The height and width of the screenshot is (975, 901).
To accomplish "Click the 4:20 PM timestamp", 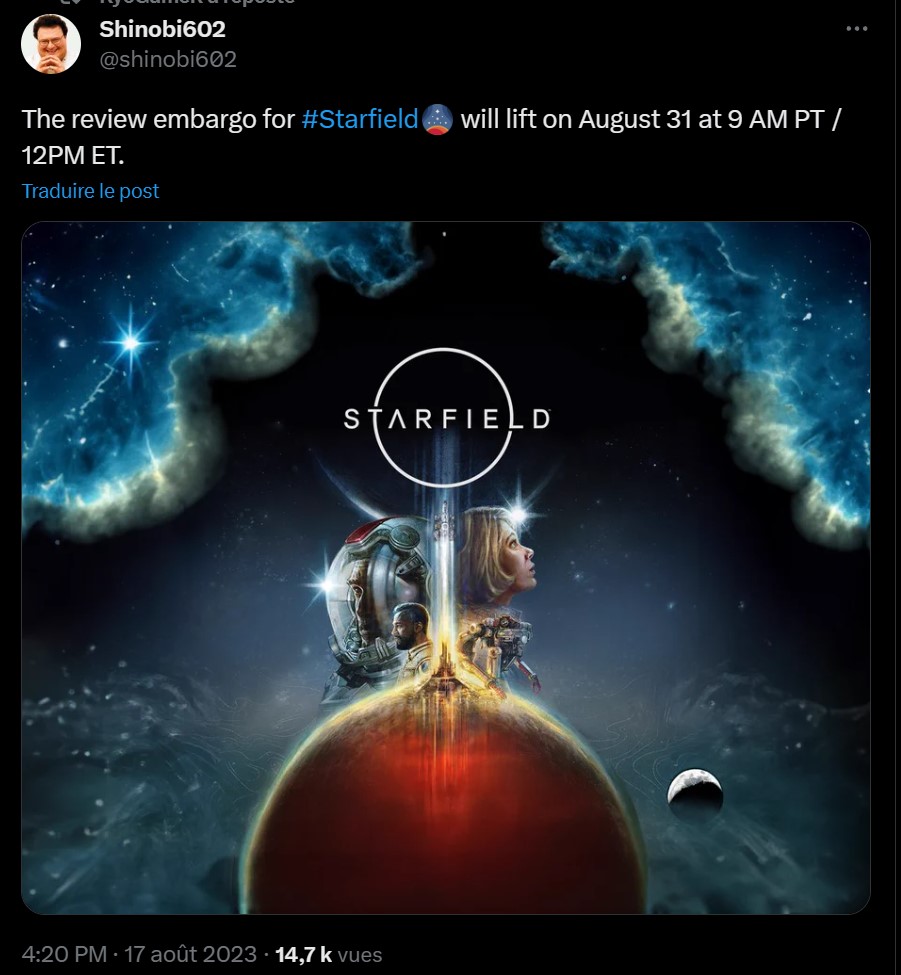I will click(64, 954).
